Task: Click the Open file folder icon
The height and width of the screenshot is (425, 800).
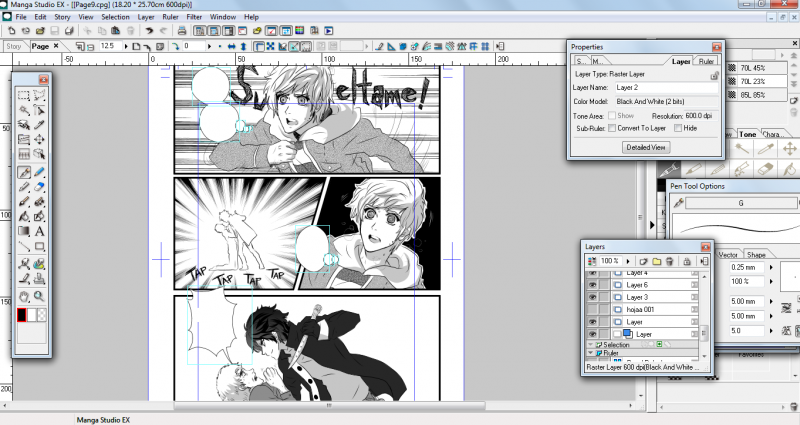Action: (x=40, y=31)
